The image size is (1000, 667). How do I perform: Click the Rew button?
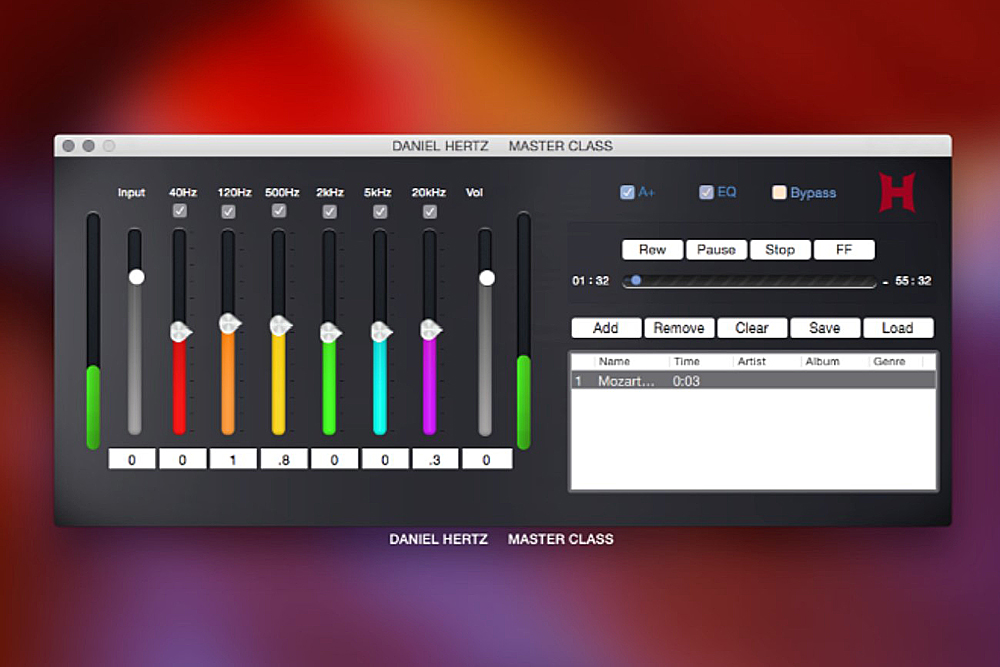(652, 249)
